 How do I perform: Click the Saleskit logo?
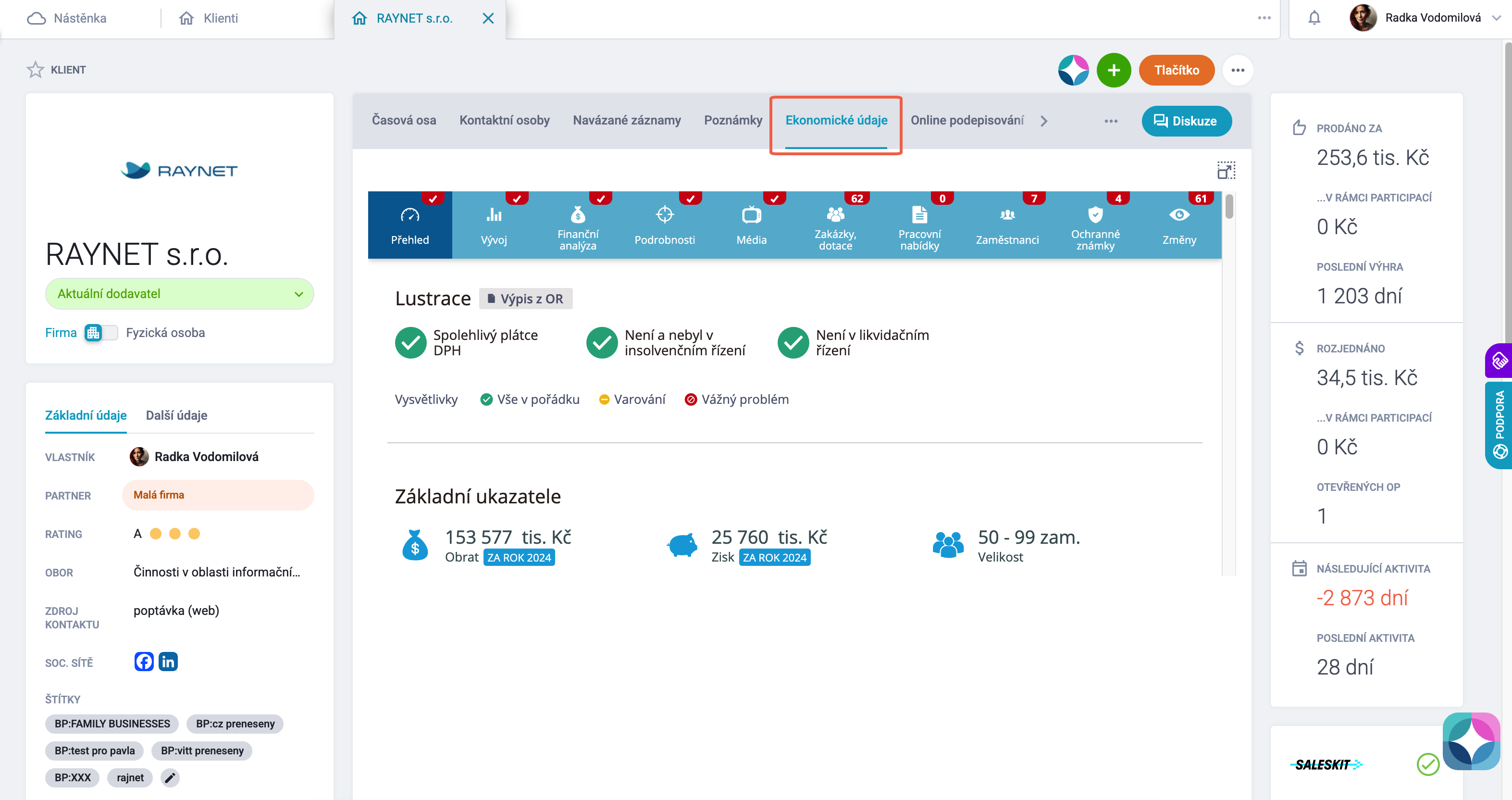[1326, 764]
